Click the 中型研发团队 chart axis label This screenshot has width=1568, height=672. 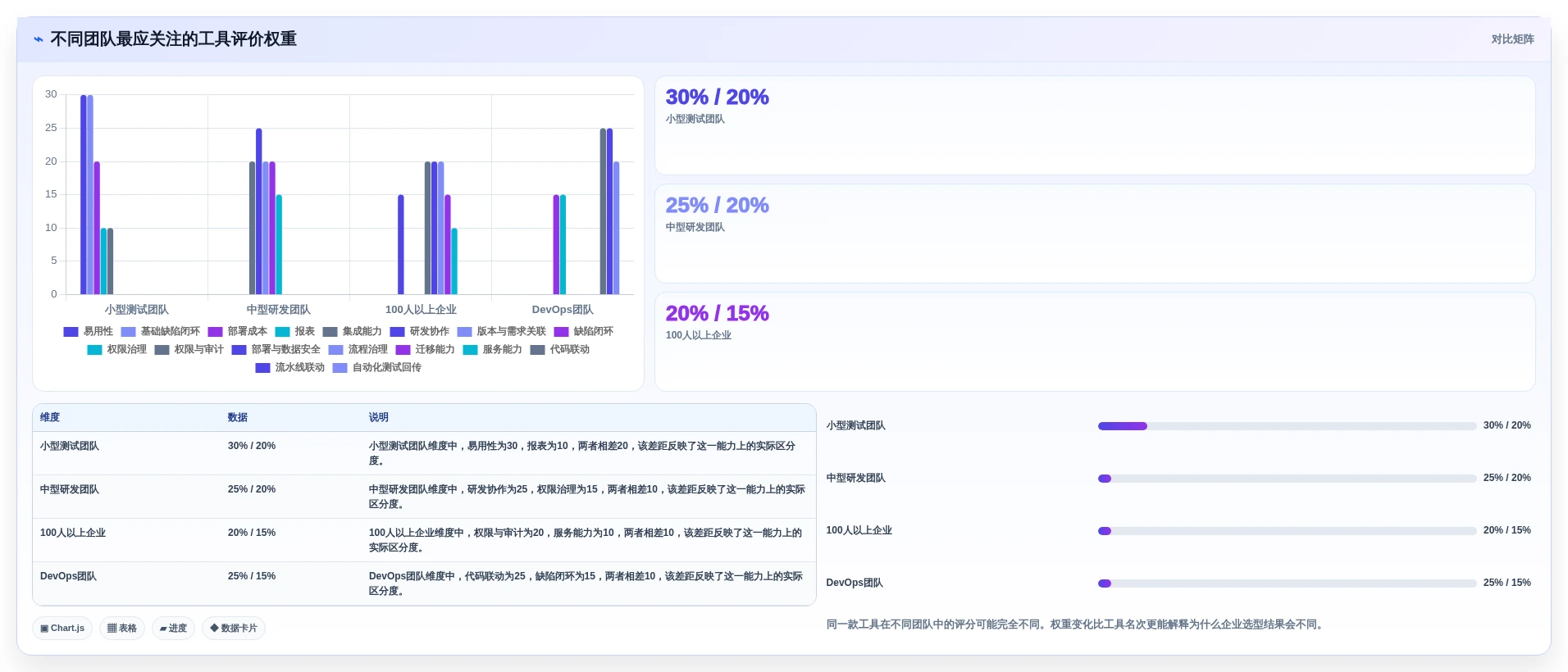pyautogui.click(x=279, y=310)
